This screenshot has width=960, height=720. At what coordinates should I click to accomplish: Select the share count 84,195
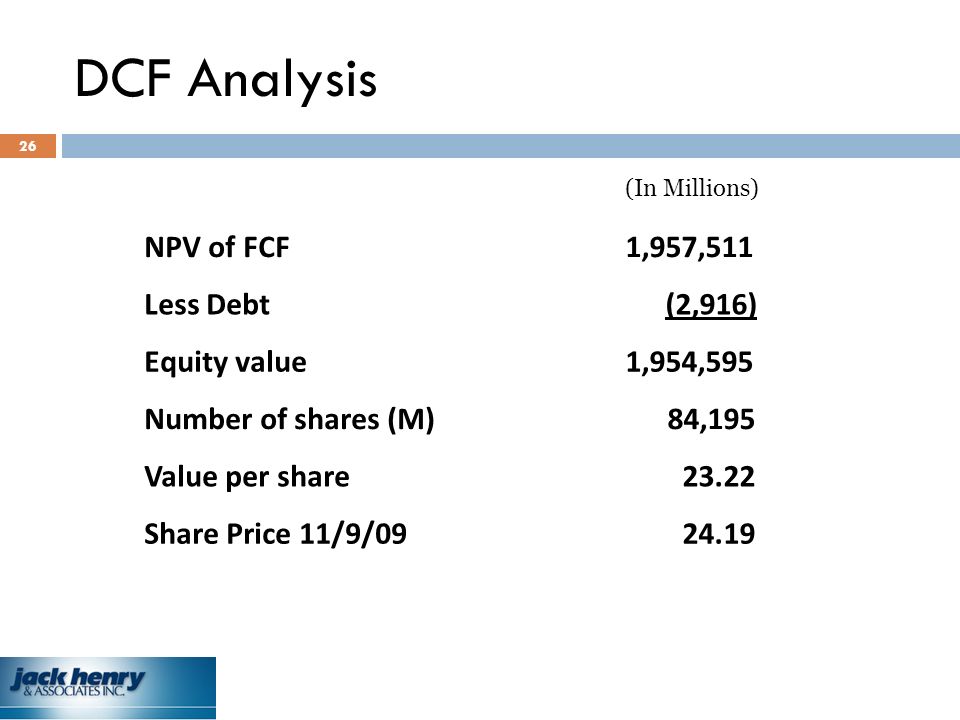tap(711, 420)
